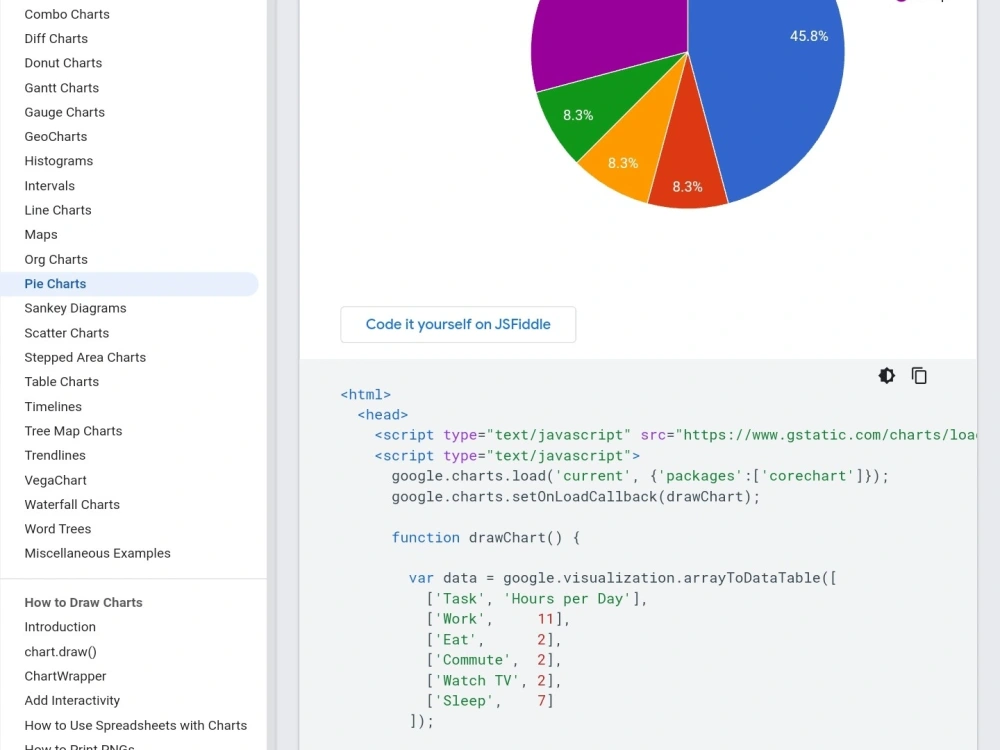Screen dimensions: 1000x750
Task: Click the <html> tag line
Action: point(365,394)
